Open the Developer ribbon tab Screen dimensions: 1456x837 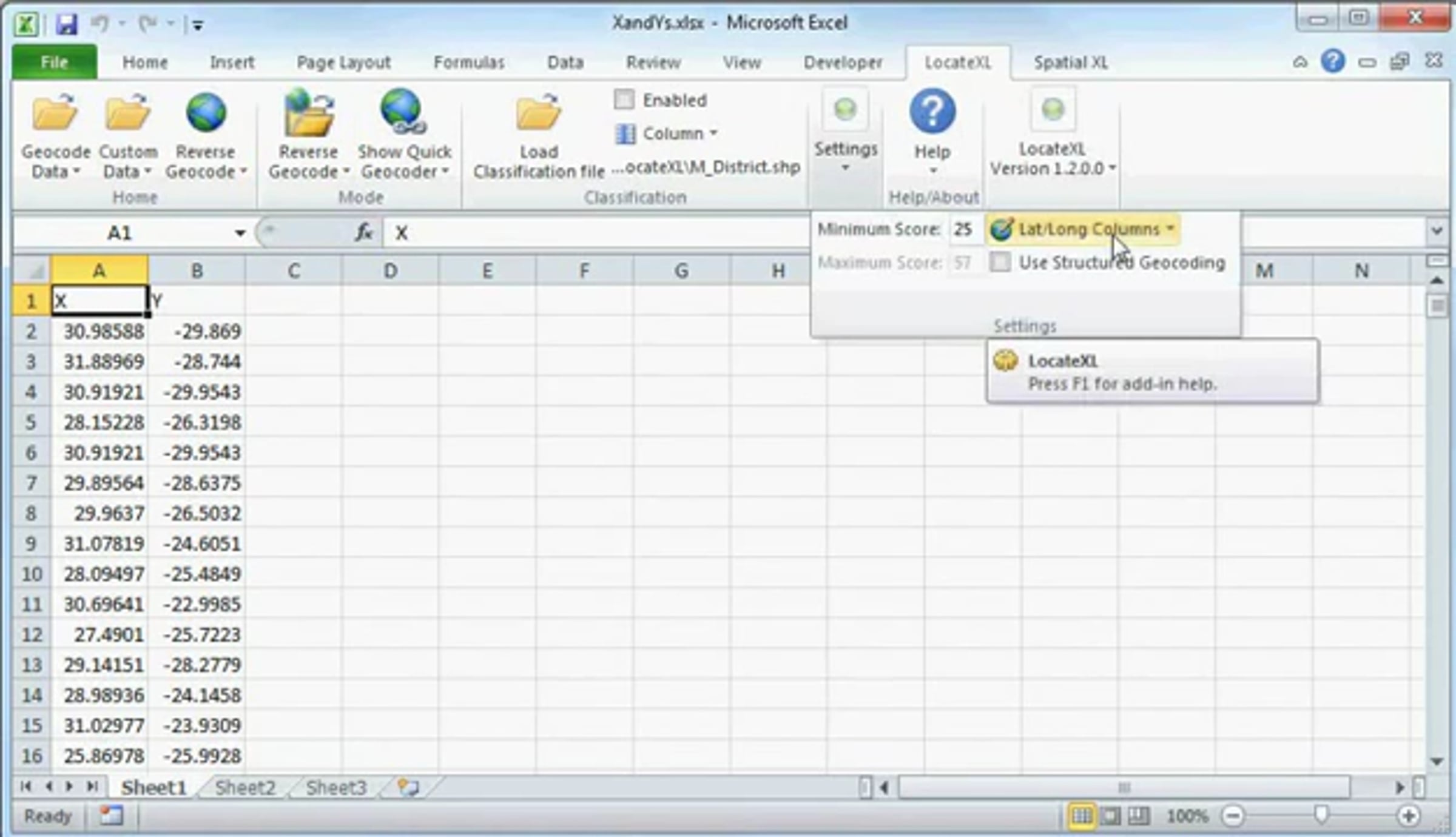tap(843, 62)
